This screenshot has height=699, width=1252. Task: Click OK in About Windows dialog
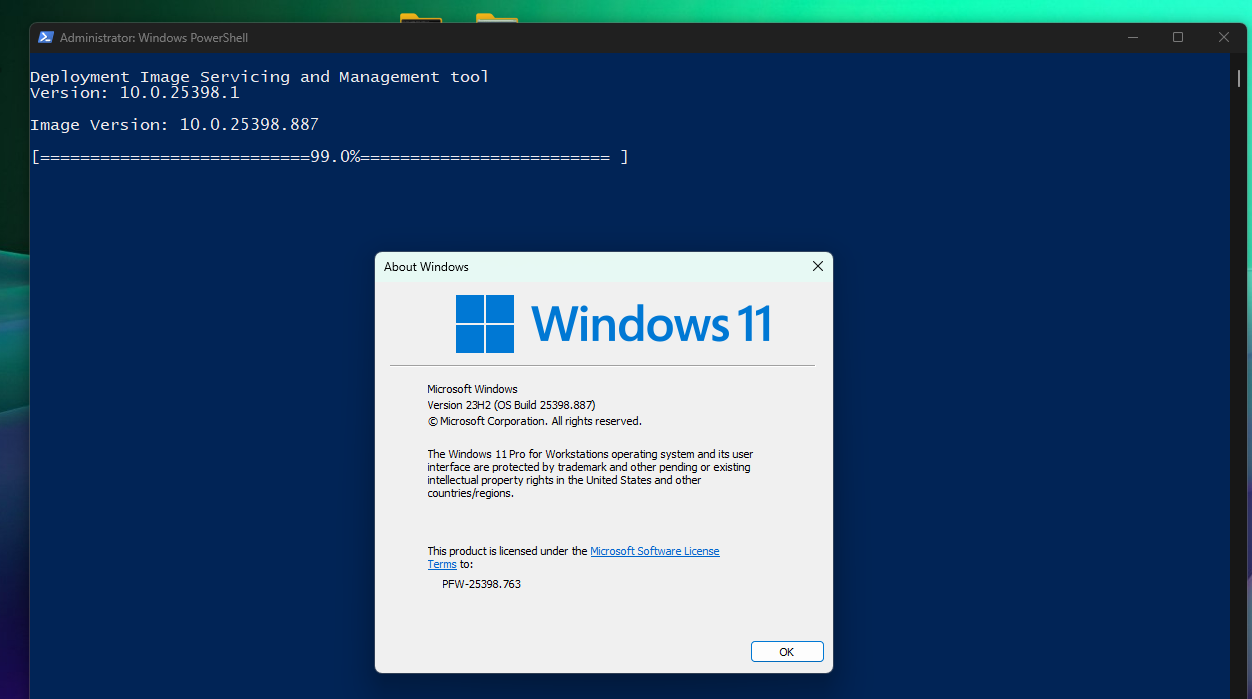pos(787,652)
